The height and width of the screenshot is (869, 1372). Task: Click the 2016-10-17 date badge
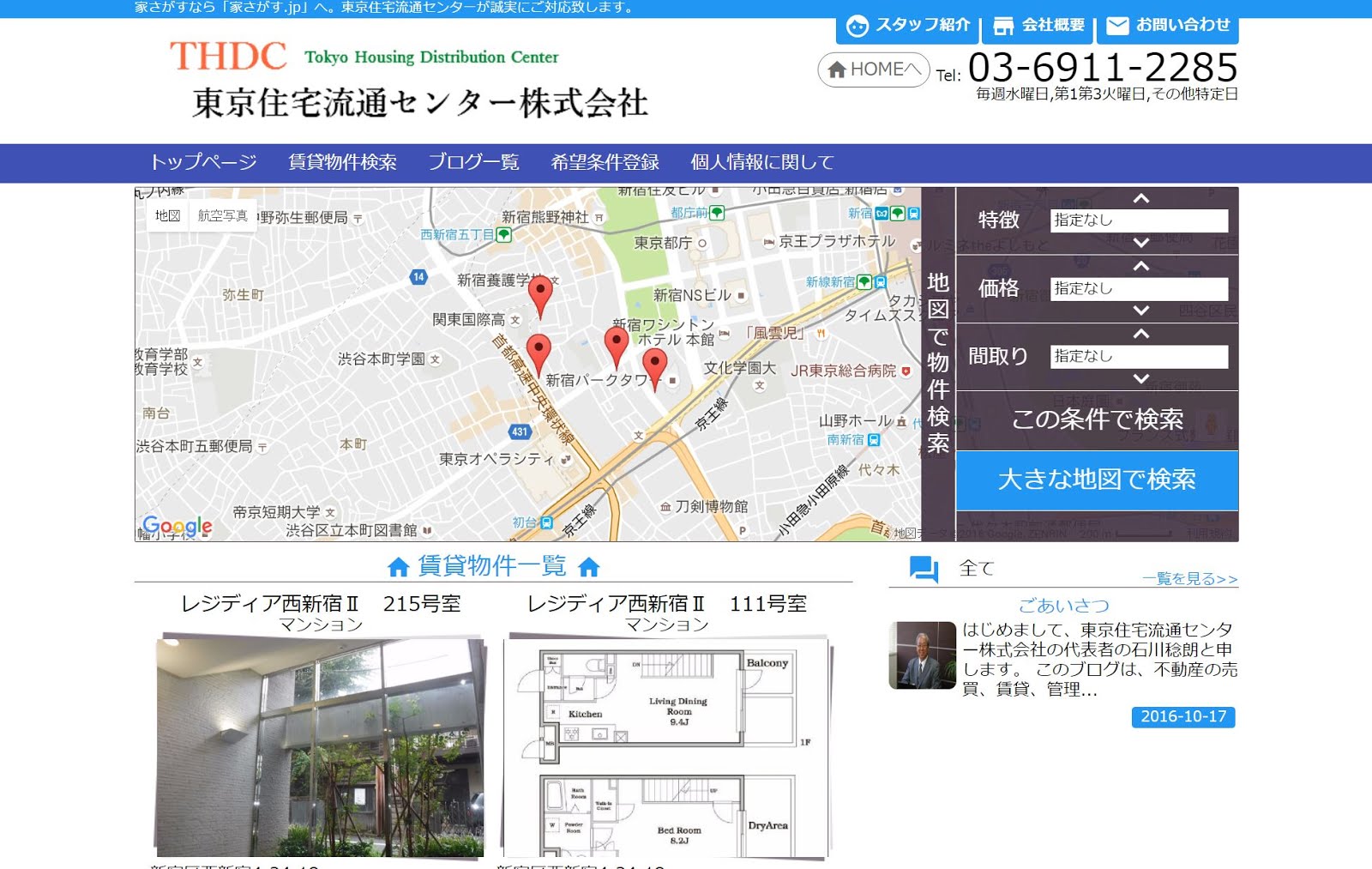[1183, 717]
